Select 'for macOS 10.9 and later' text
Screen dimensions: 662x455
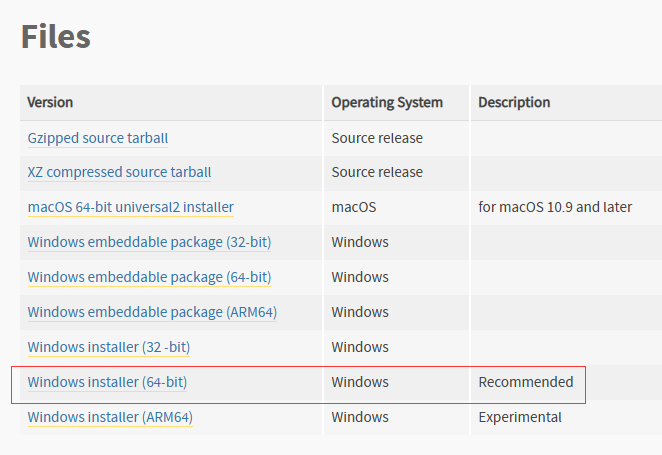tap(555, 207)
